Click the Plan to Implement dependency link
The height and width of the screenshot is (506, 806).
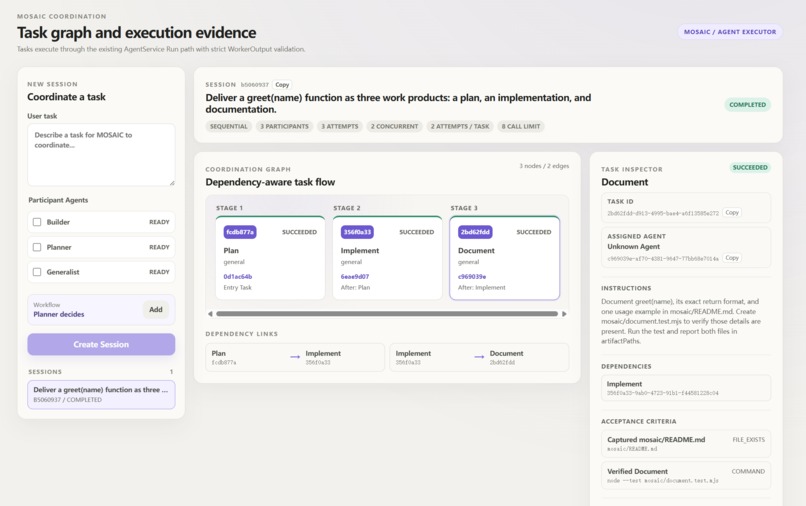[x=295, y=357]
